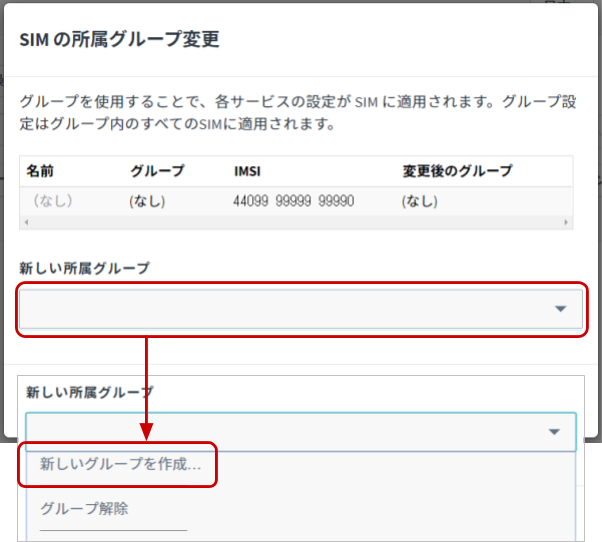Click the (なし) cell under 変更後のグループ
602x542 pixels.
tap(420, 201)
